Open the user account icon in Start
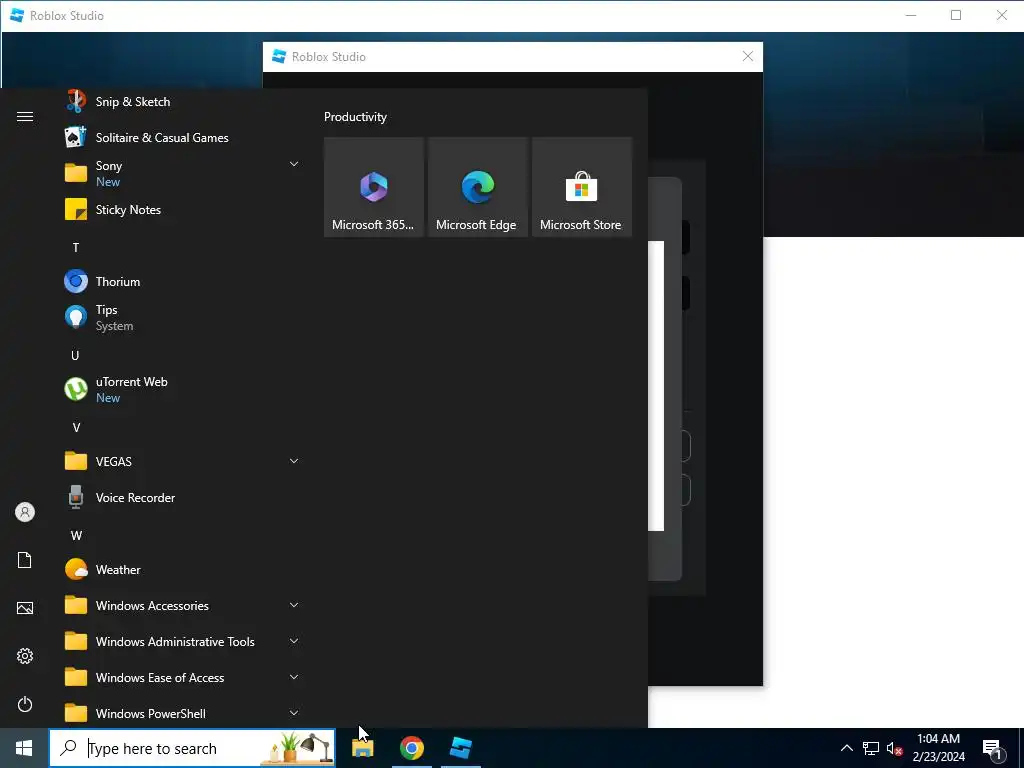Screen dimensions: 1024x768 click(x=25, y=512)
